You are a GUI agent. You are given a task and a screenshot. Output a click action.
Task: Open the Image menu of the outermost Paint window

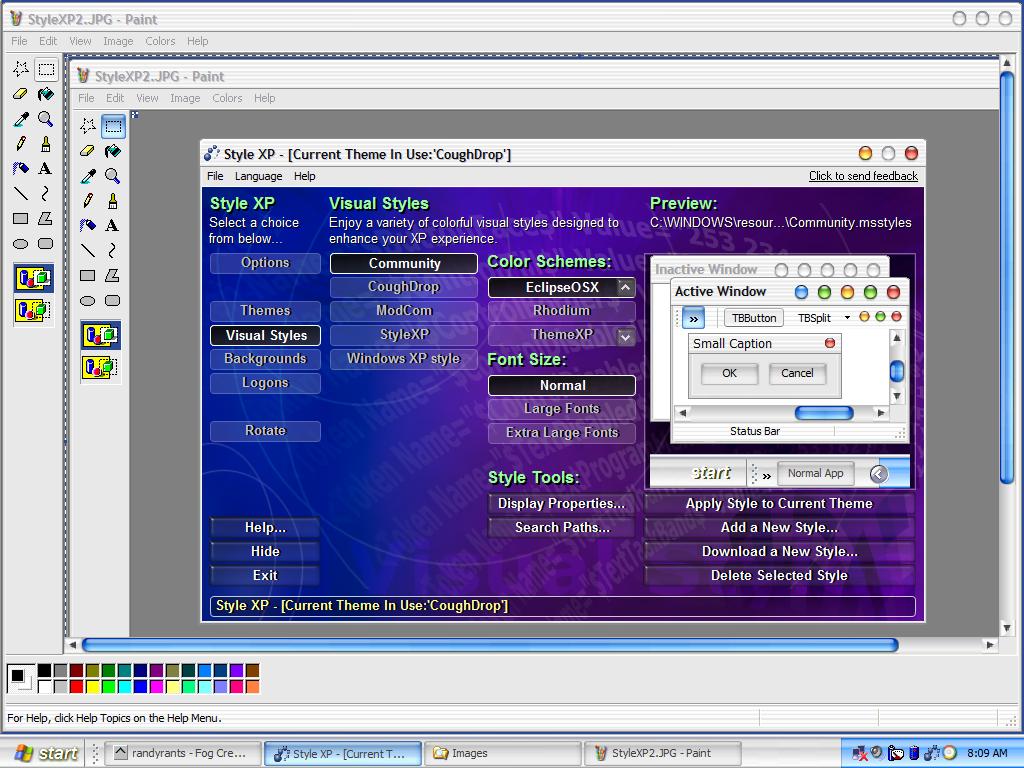click(118, 41)
